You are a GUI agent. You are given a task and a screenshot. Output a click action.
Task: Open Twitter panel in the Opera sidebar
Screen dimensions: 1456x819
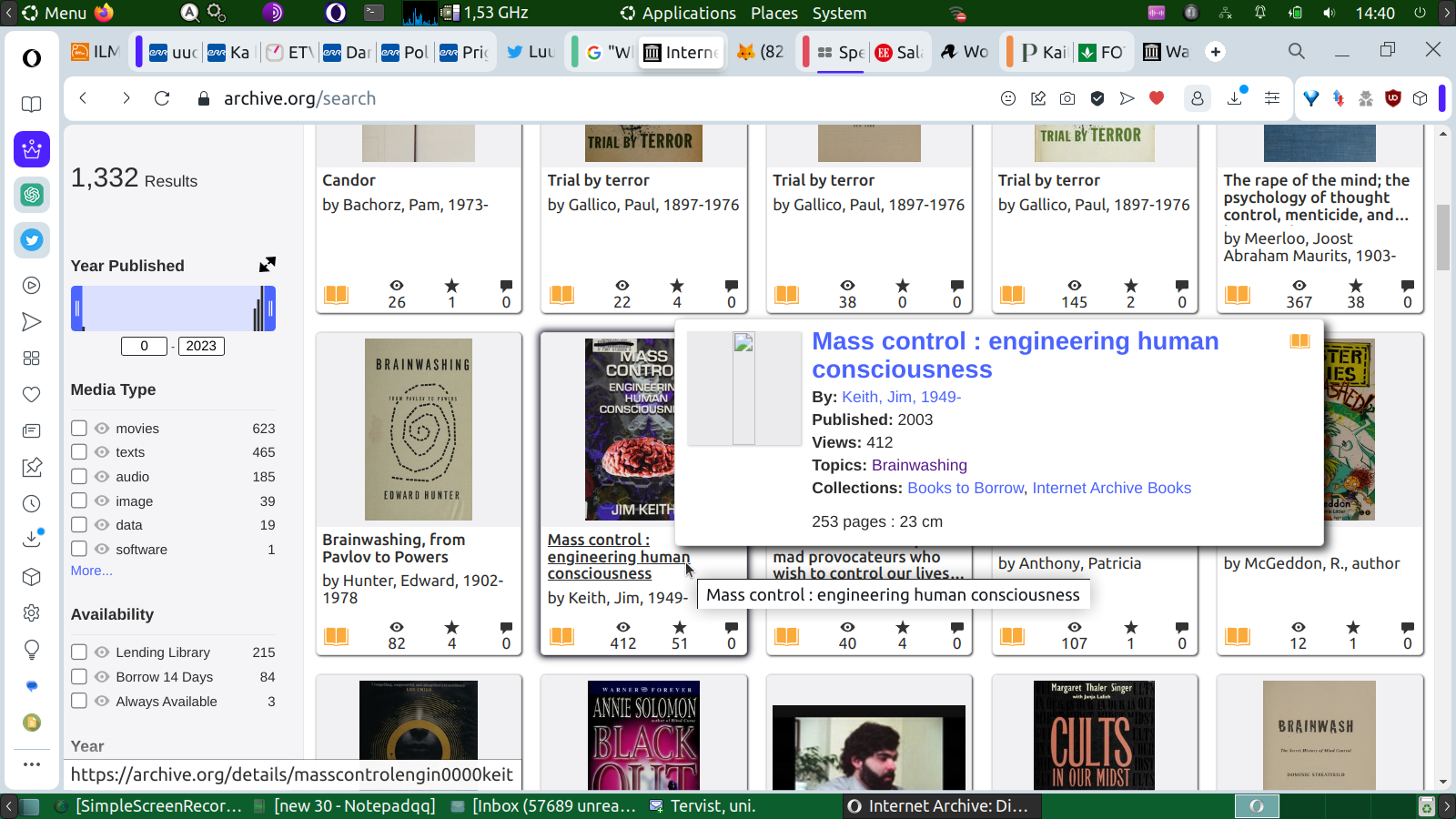[x=32, y=240]
